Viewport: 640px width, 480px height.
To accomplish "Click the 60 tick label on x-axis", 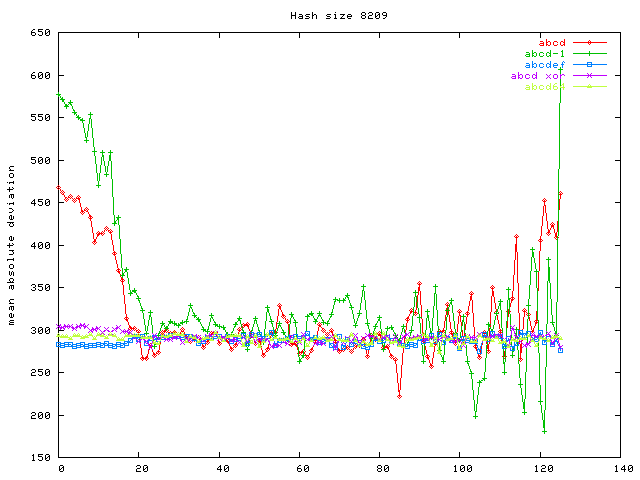I will tap(300, 468).
